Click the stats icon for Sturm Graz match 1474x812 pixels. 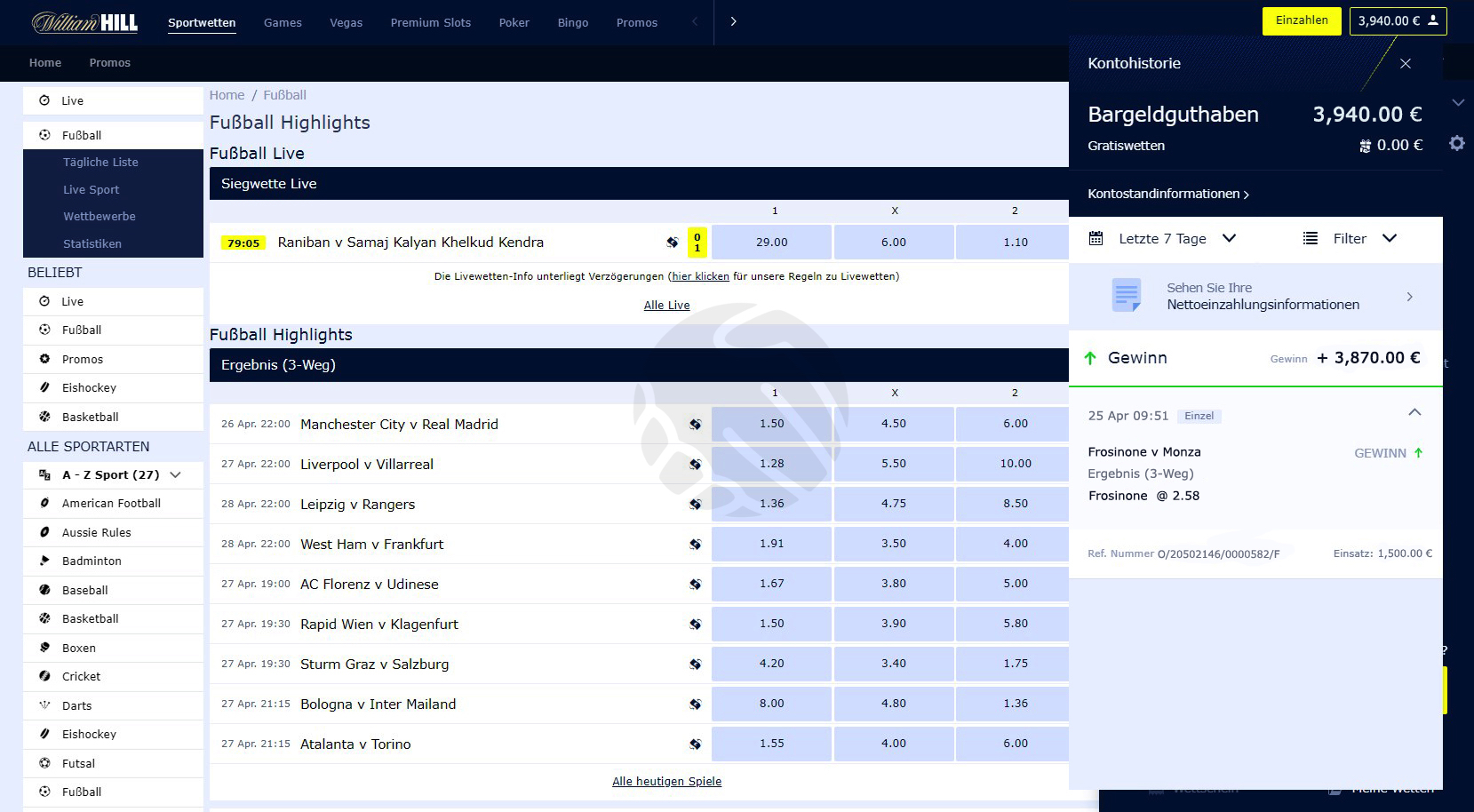(695, 665)
